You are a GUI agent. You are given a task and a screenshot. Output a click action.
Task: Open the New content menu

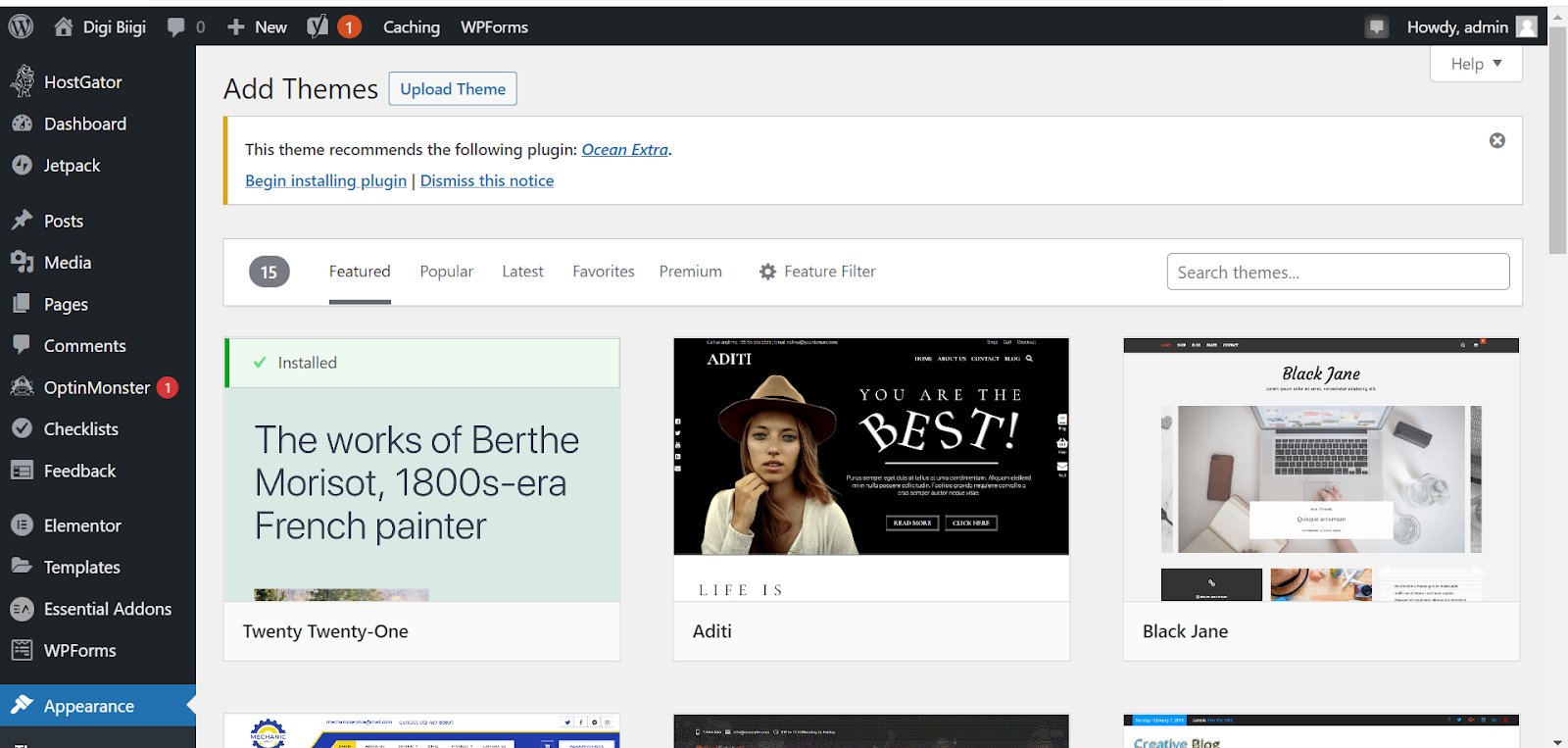257,26
